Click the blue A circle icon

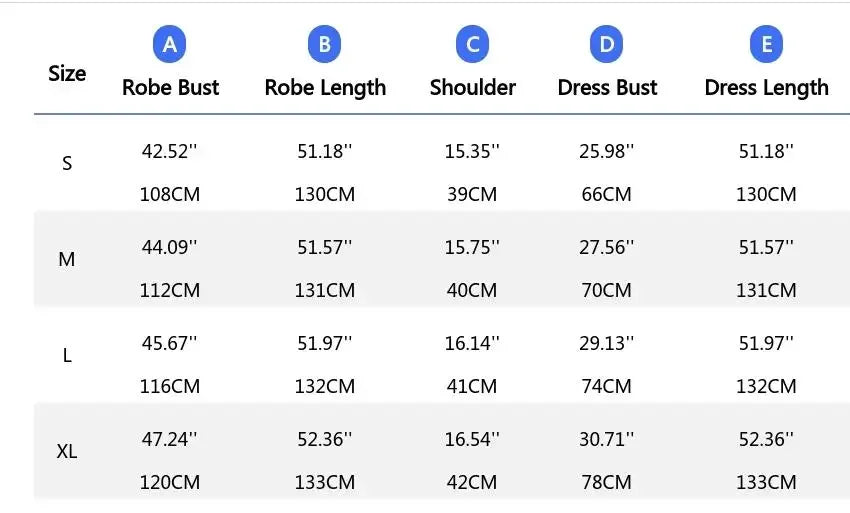coord(170,45)
